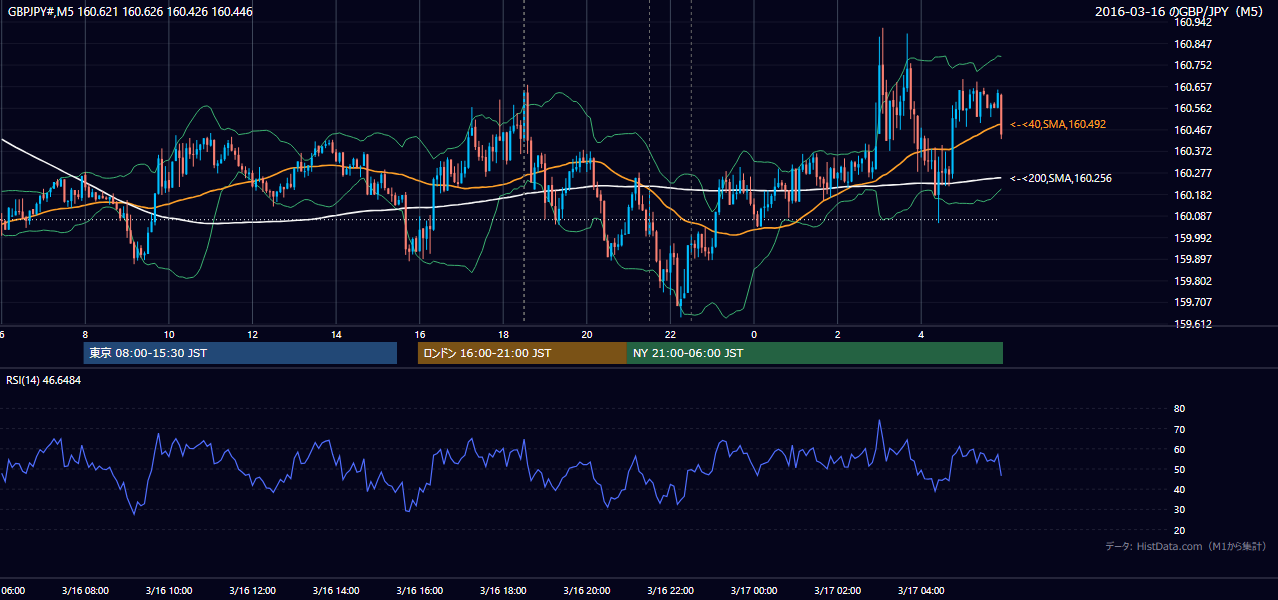
Task: Click the RSI 70 level label
Action: [1179, 429]
